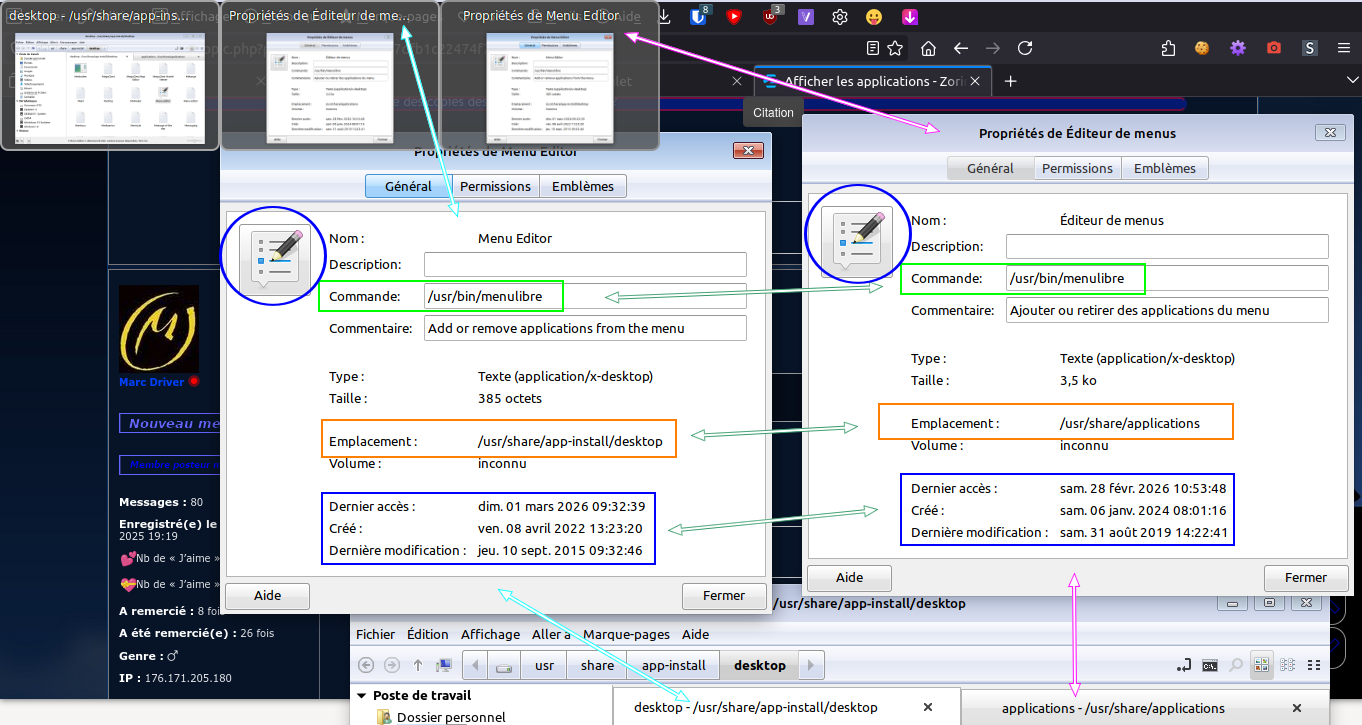Image resolution: width=1362 pixels, height=725 pixels.
Task: Go to the parent folder with the up arrow
Action: click(418, 665)
